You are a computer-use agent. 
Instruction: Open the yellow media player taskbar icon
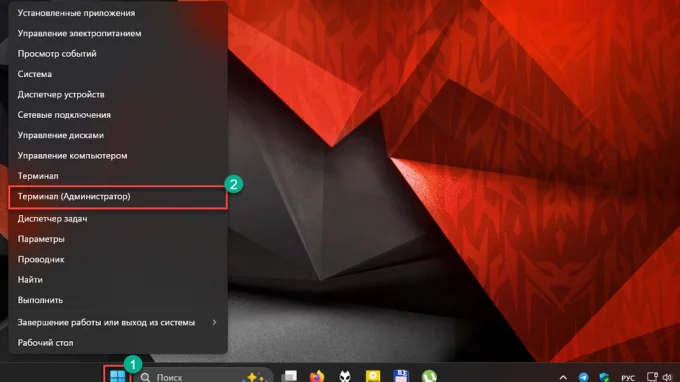[373, 376]
